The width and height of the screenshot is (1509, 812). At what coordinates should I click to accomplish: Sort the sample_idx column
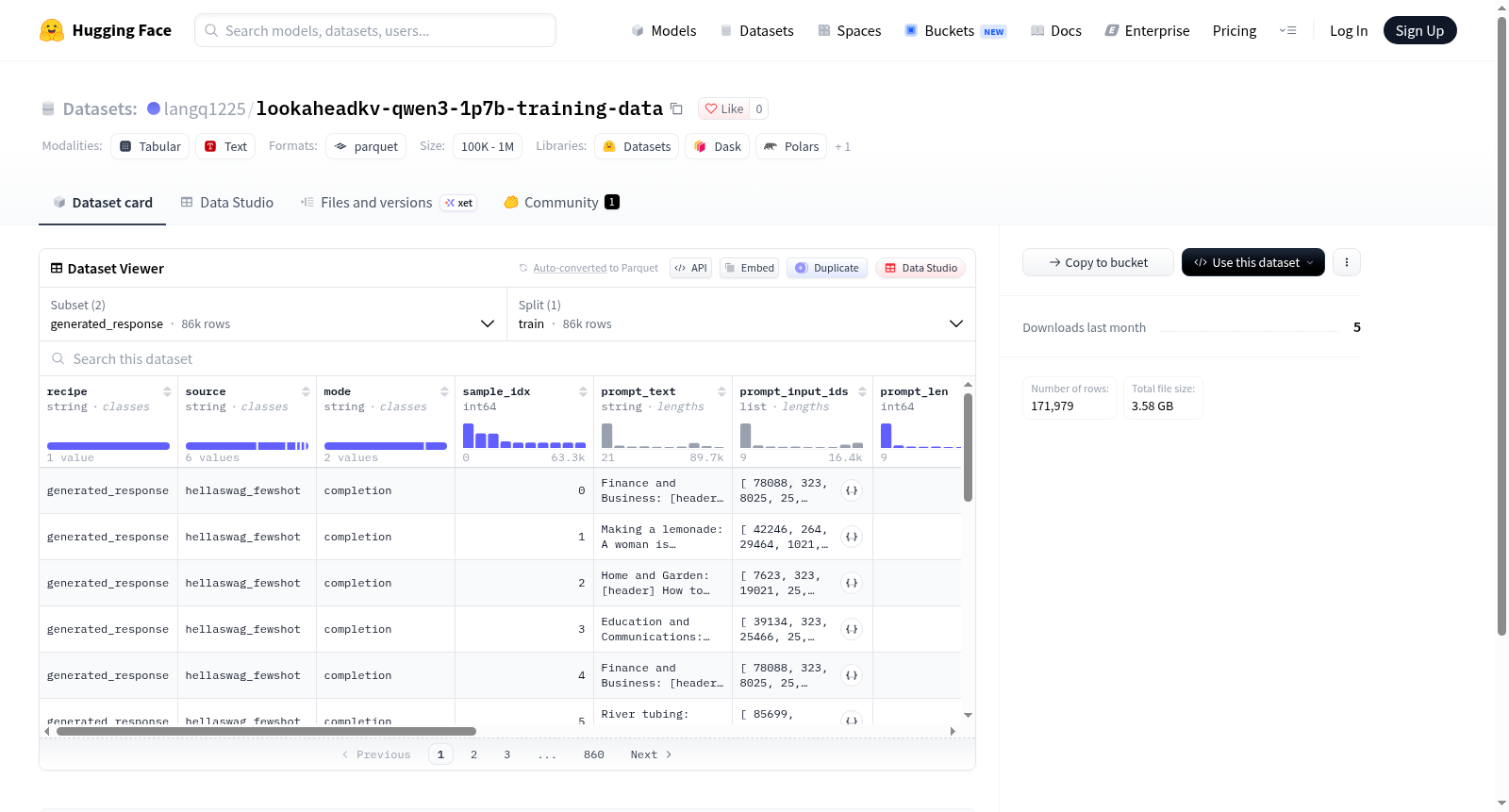tap(583, 391)
